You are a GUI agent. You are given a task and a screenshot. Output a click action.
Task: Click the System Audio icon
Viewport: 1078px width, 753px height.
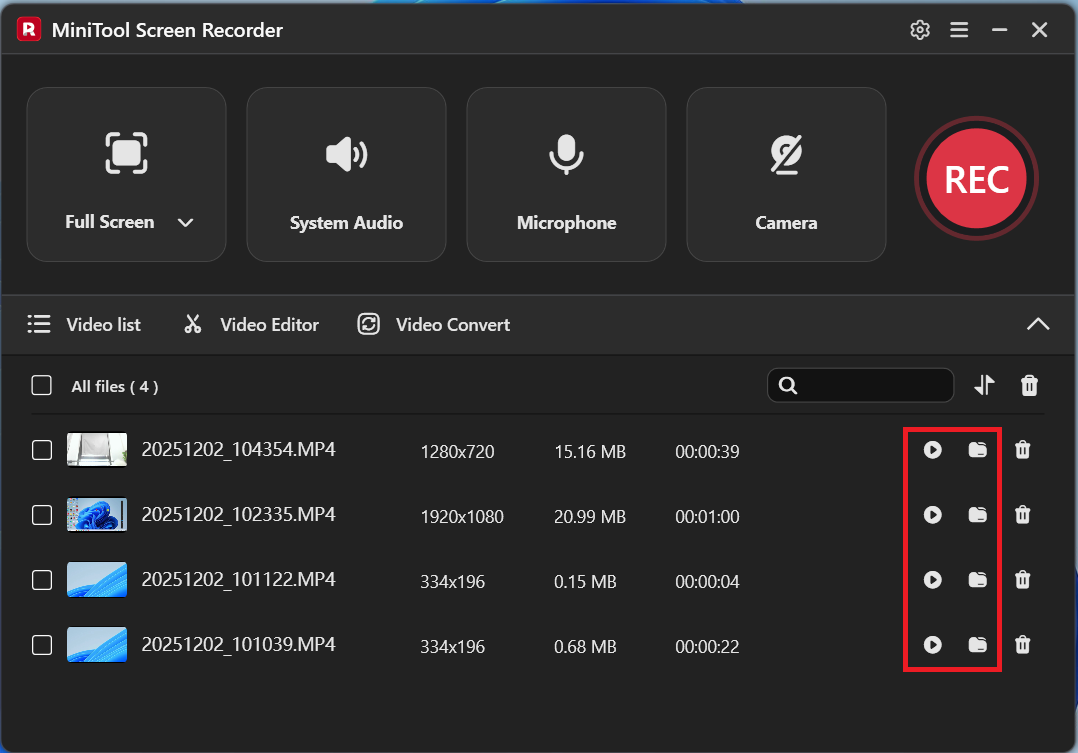click(x=346, y=153)
